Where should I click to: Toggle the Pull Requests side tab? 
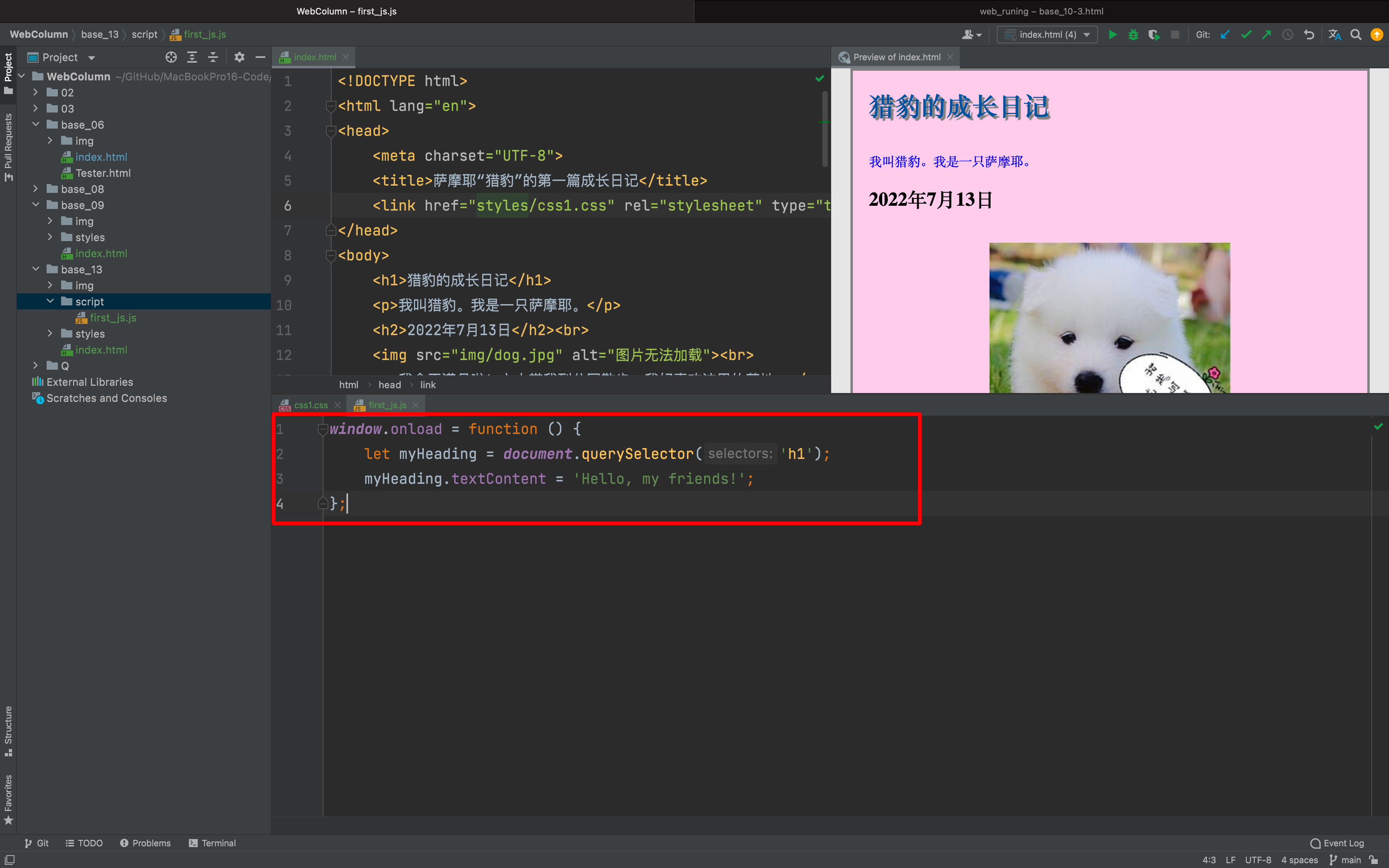(x=8, y=147)
